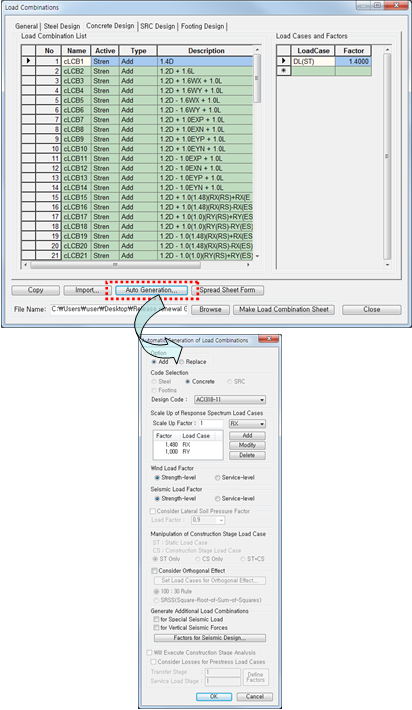Switch to Footing Design tab

coord(202,26)
